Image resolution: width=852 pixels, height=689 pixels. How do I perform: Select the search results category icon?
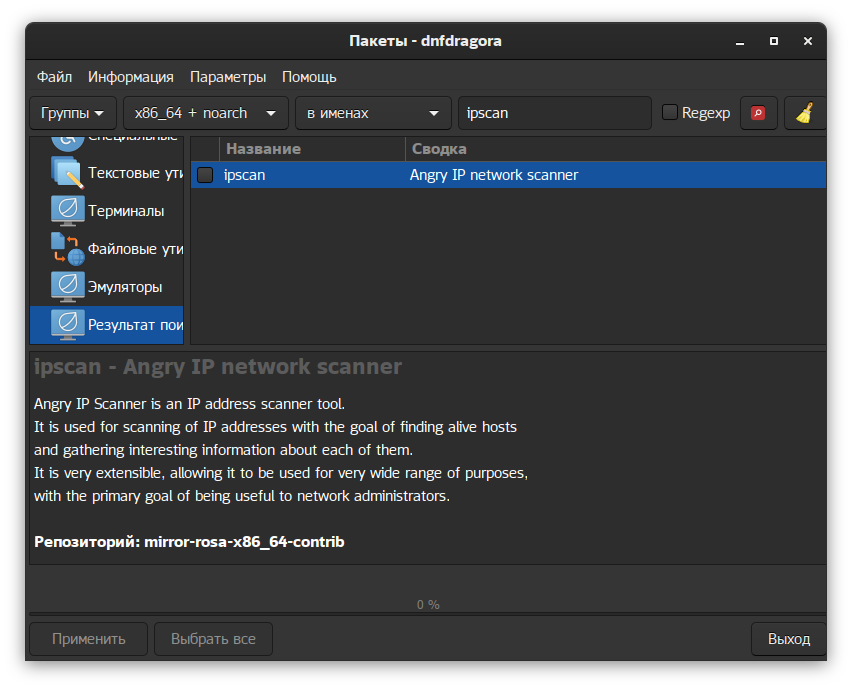point(67,325)
